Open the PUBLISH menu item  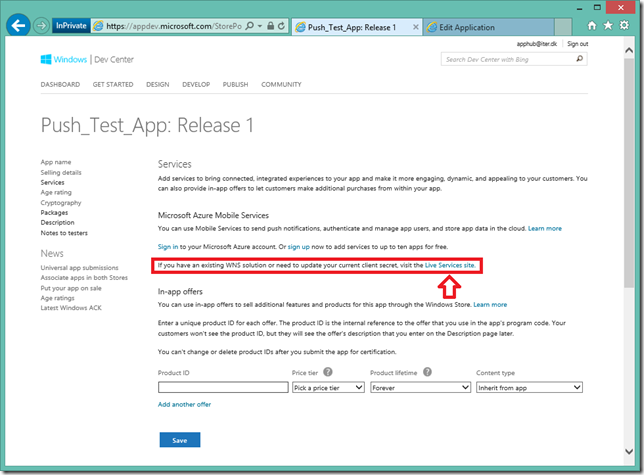click(235, 85)
